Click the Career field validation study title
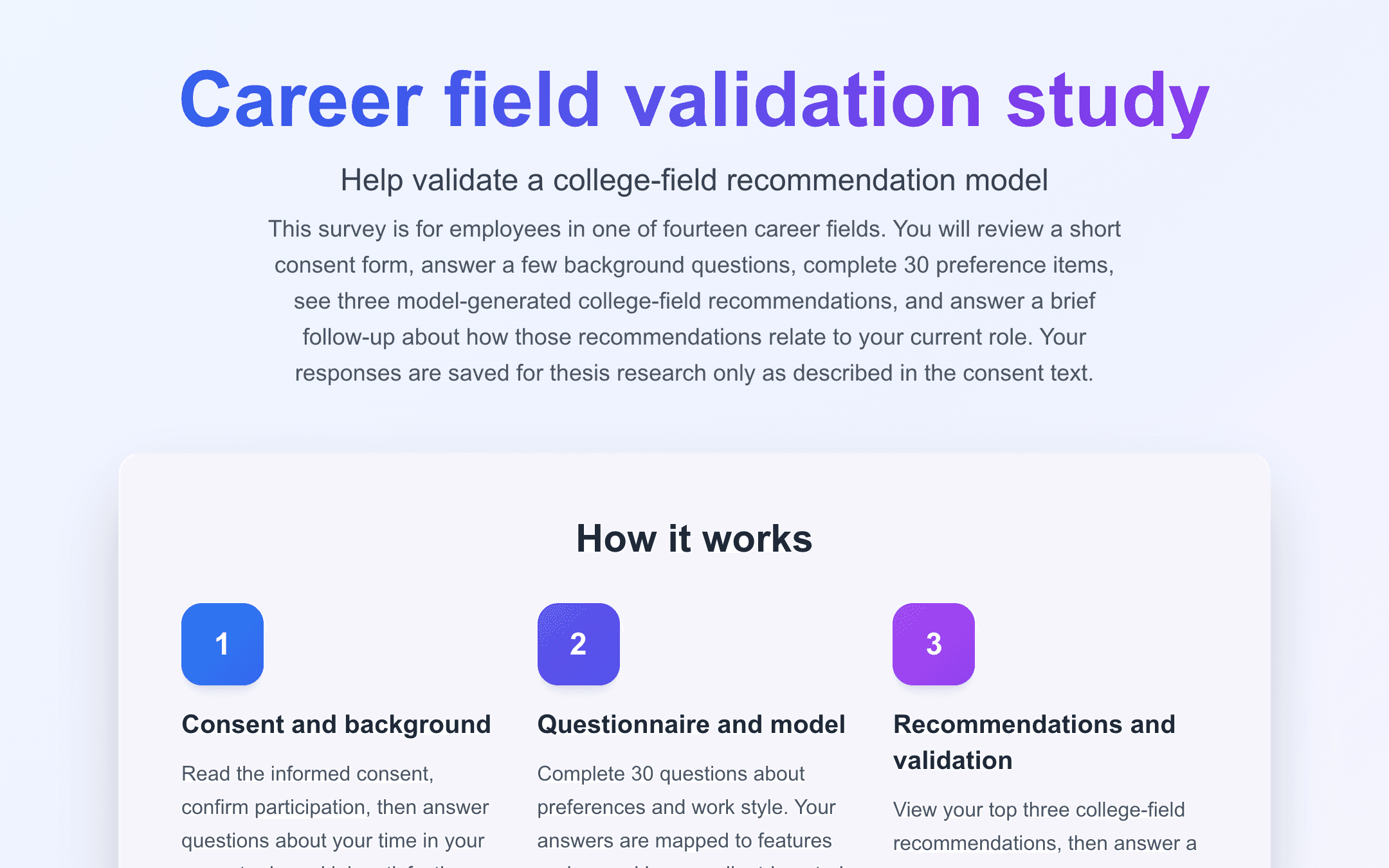This screenshot has width=1389, height=868. click(x=694, y=101)
